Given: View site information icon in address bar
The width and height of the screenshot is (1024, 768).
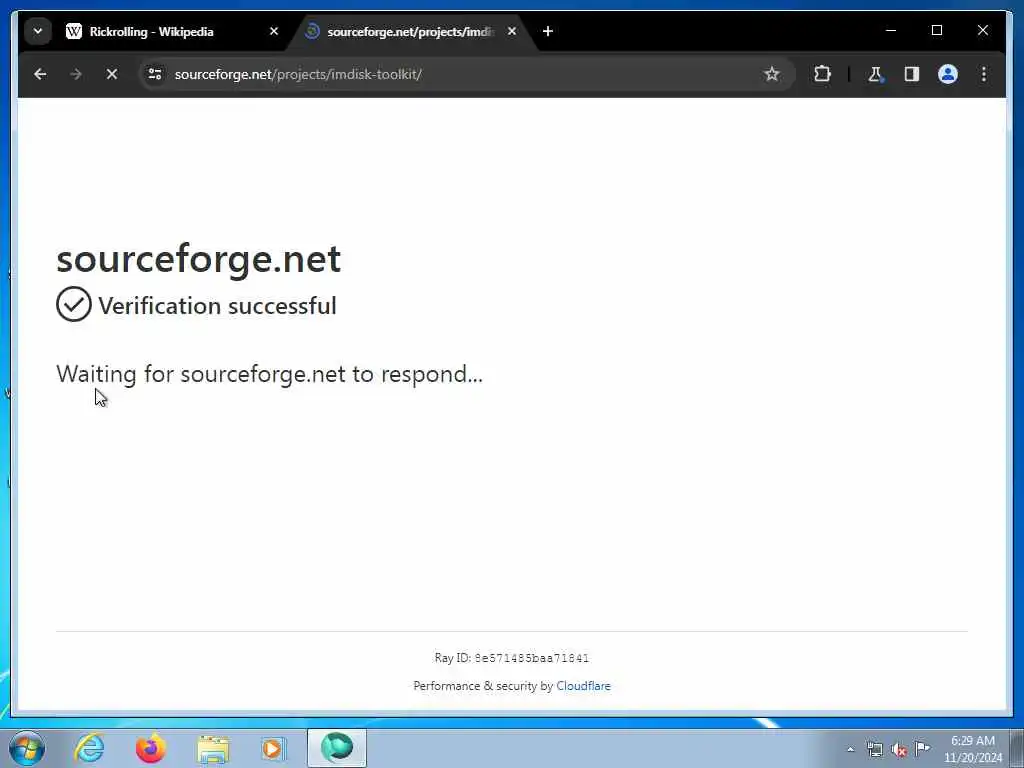Looking at the screenshot, I should pos(155,74).
